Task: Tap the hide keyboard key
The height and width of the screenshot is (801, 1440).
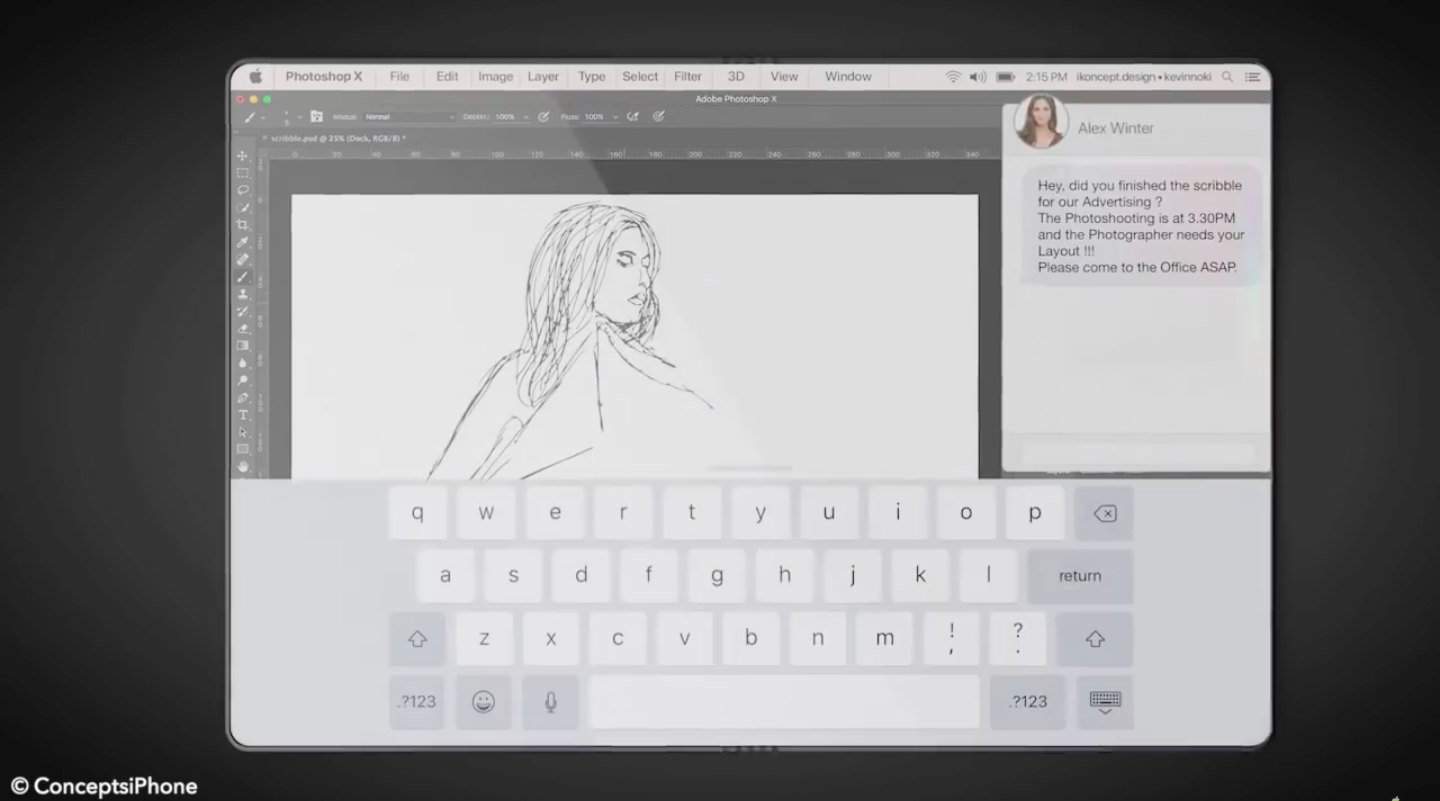Action: [x=1105, y=702]
